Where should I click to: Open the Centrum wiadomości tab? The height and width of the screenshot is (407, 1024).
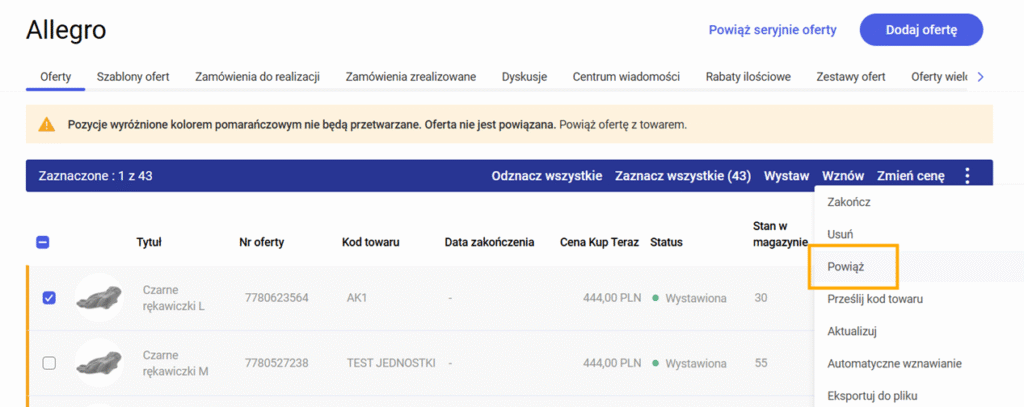coord(626,77)
